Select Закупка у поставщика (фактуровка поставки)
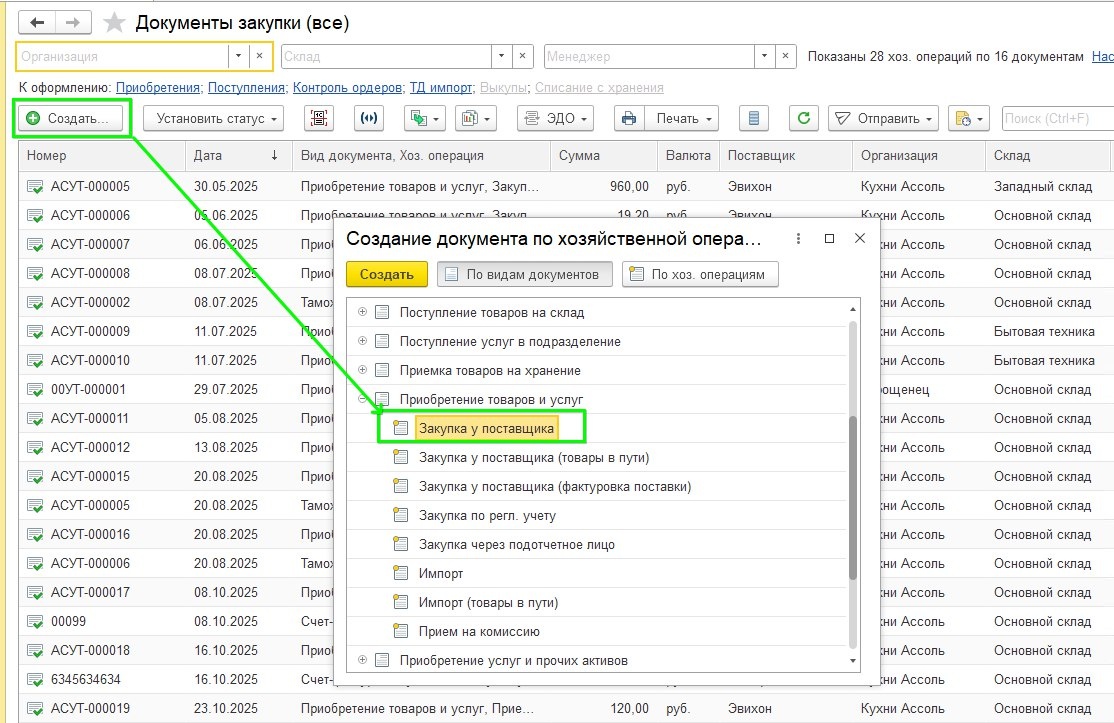1114x723 pixels. 555,486
